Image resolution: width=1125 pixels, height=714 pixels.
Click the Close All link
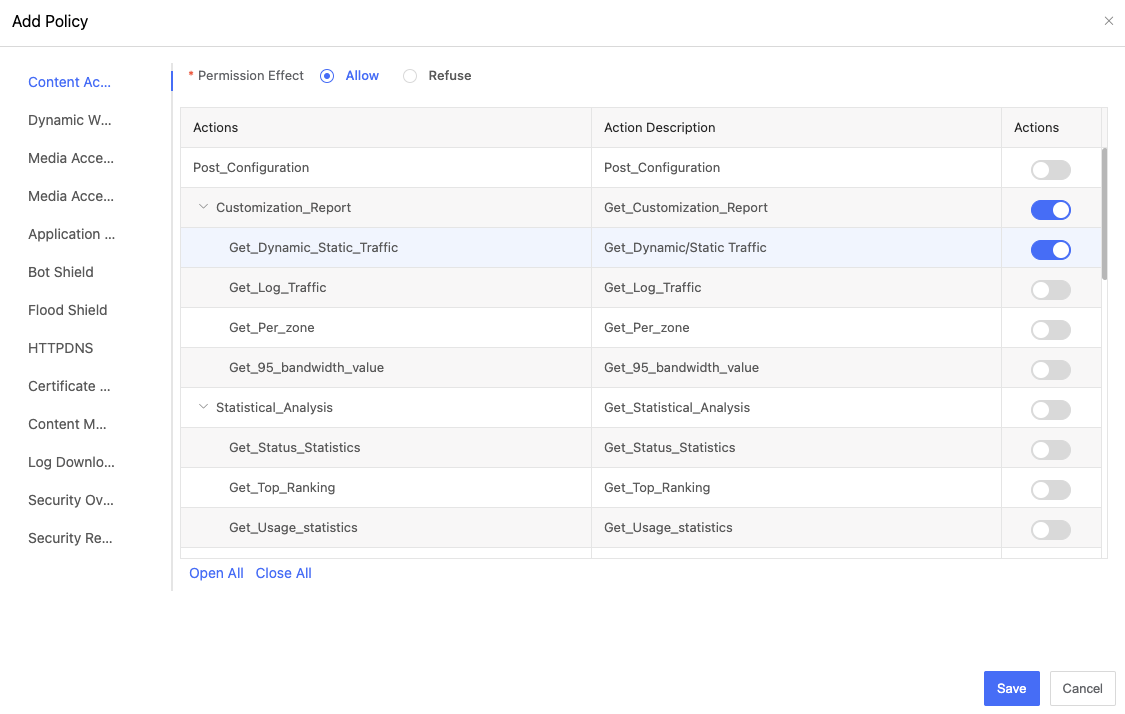coord(283,573)
